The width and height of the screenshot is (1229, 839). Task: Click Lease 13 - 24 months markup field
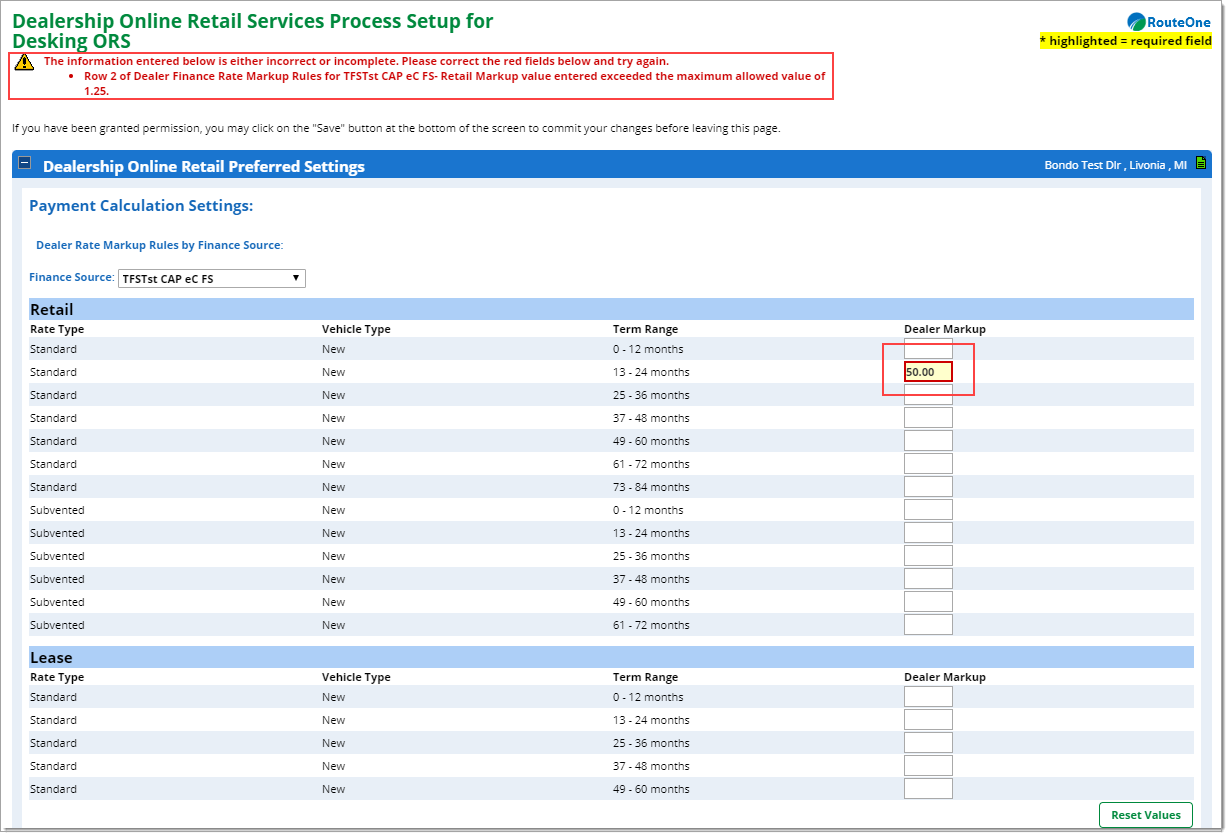tap(928, 720)
